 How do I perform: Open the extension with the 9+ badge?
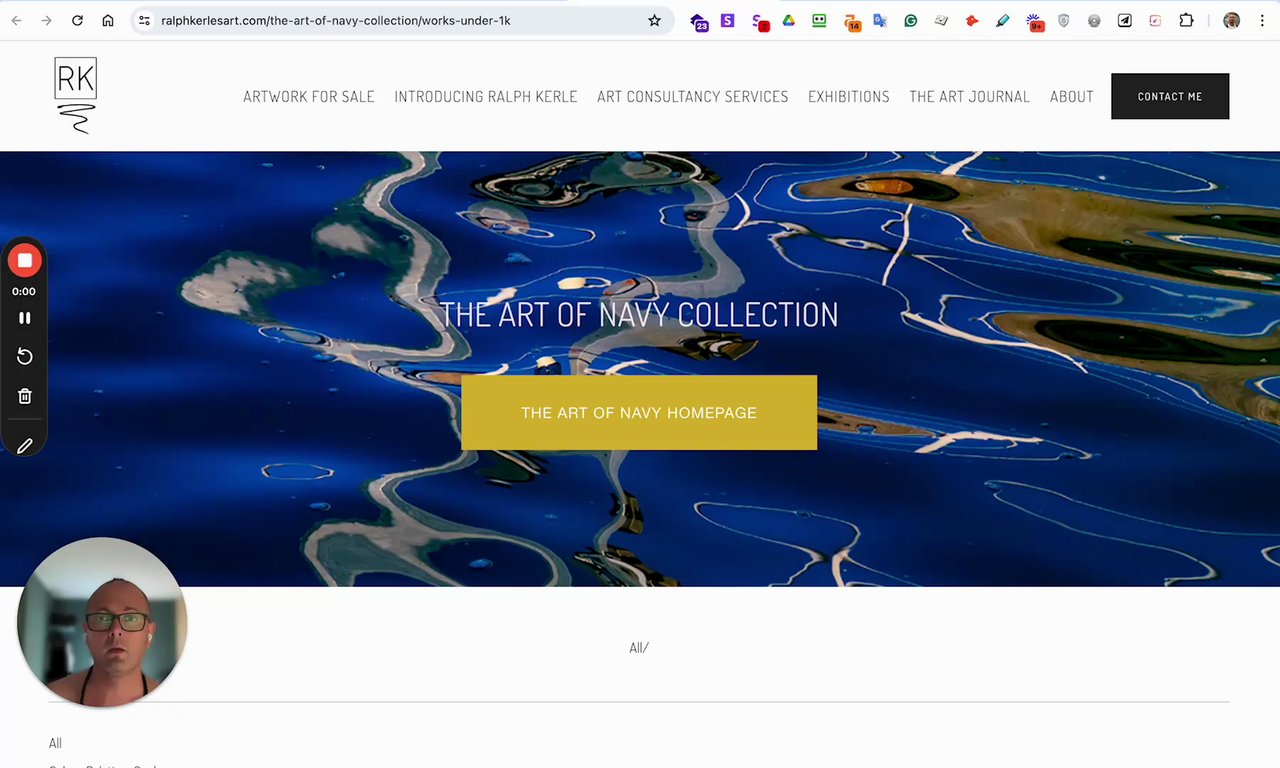(x=1034, y=21)
